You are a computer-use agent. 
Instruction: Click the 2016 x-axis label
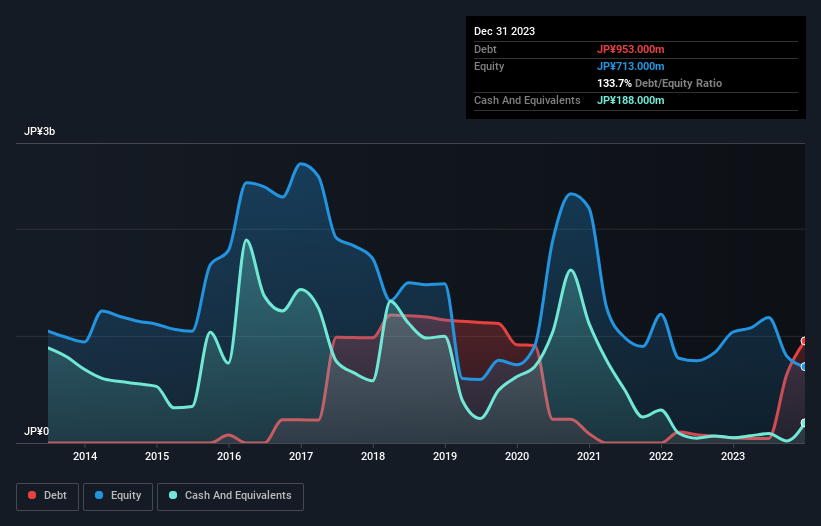(x=229, y=456)
